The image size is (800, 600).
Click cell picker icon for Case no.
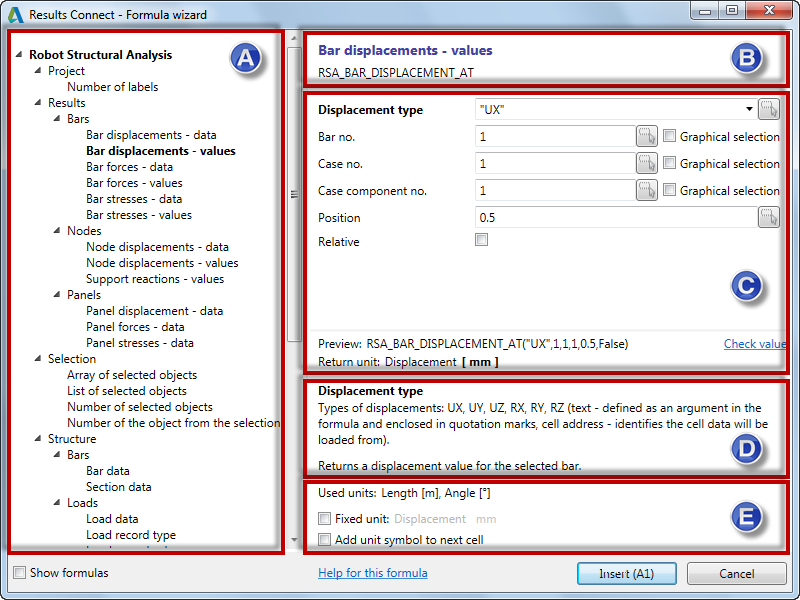tap(646, 163)
